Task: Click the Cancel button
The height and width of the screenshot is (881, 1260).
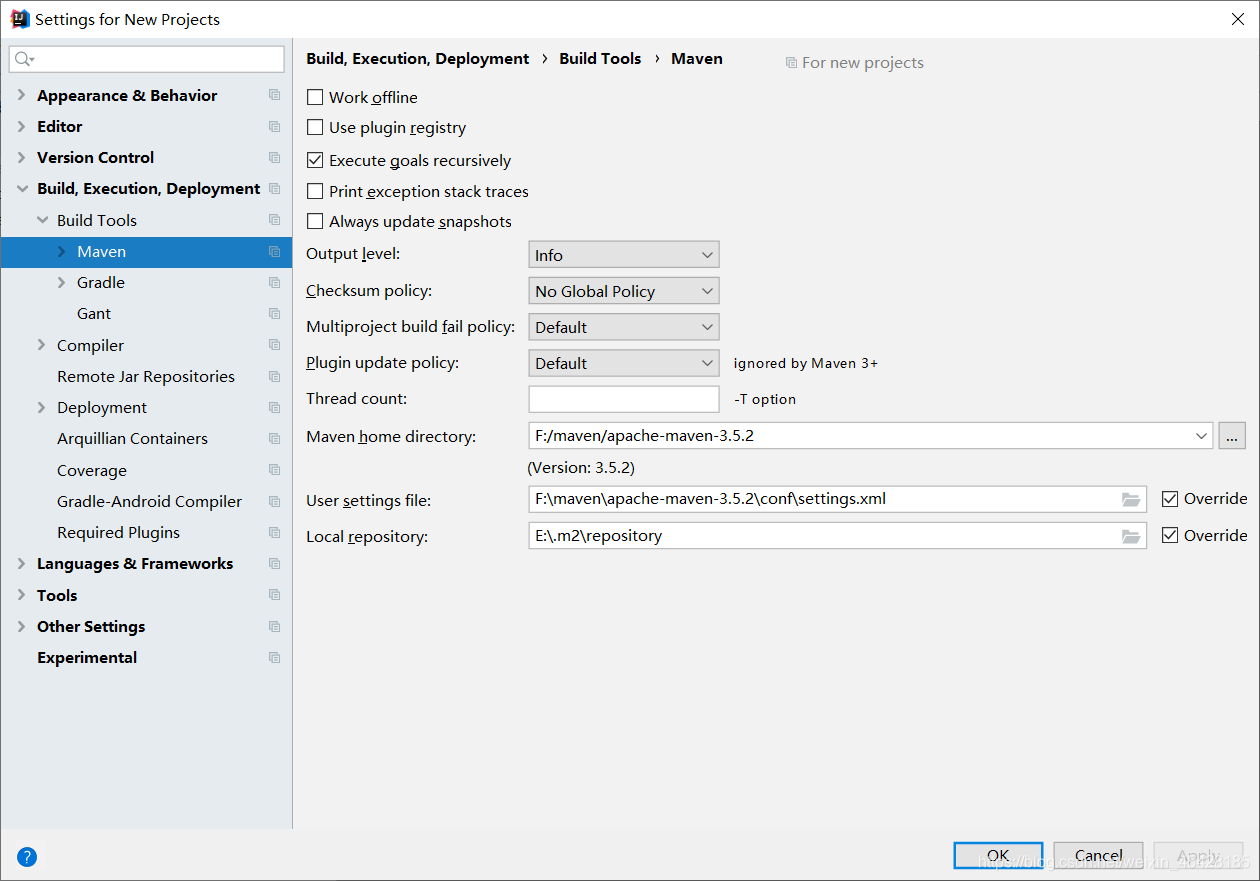Action: click(x=1098, y=856)
